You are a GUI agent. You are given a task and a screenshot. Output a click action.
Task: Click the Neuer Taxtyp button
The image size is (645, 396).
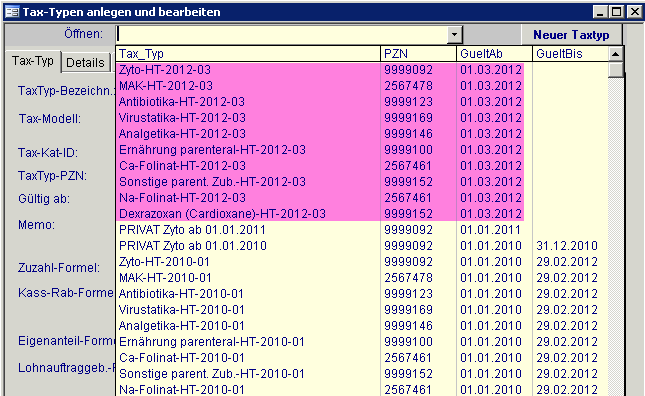point(571,35)
